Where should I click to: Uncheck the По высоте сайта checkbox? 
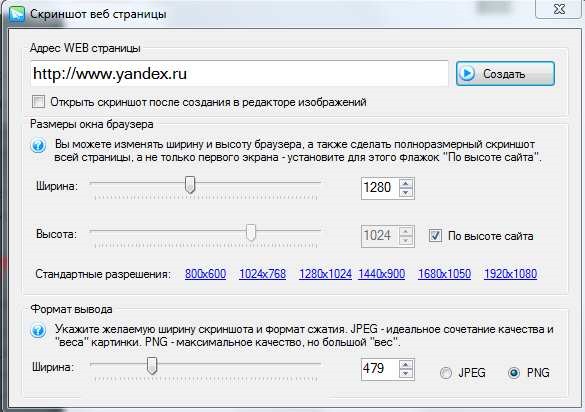pyautogui.click(x=435, y=235)
